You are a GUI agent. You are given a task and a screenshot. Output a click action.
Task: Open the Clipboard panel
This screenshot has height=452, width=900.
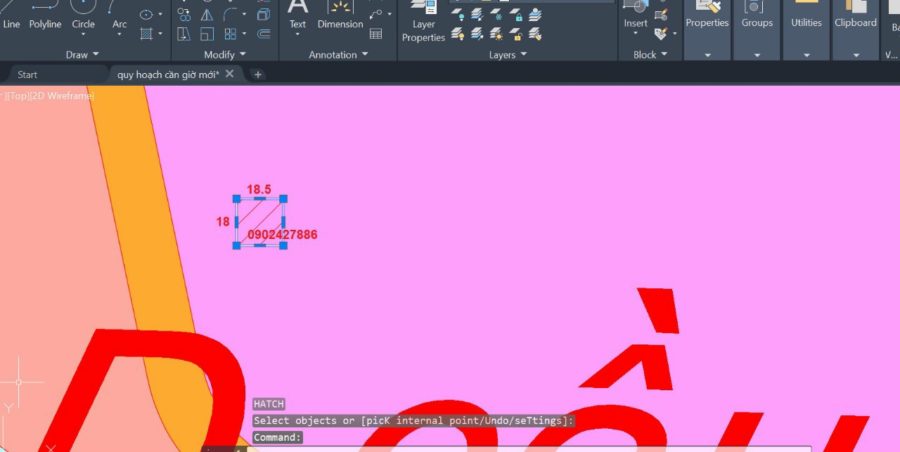pos(856,23)
